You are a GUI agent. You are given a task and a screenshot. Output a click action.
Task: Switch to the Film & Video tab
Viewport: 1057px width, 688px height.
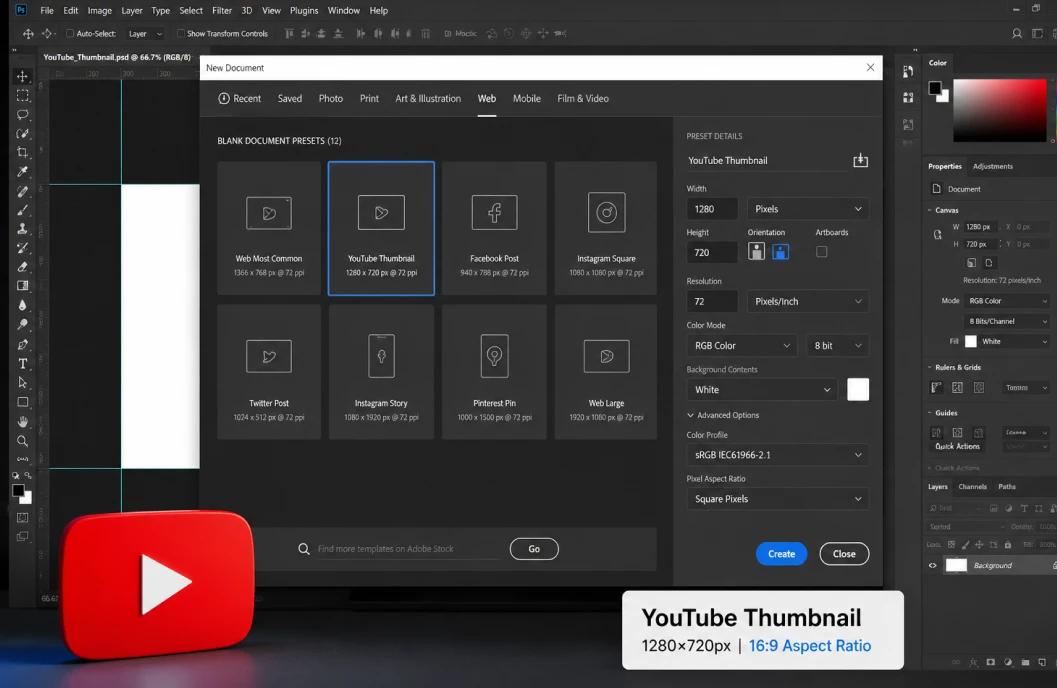(582, 98)
